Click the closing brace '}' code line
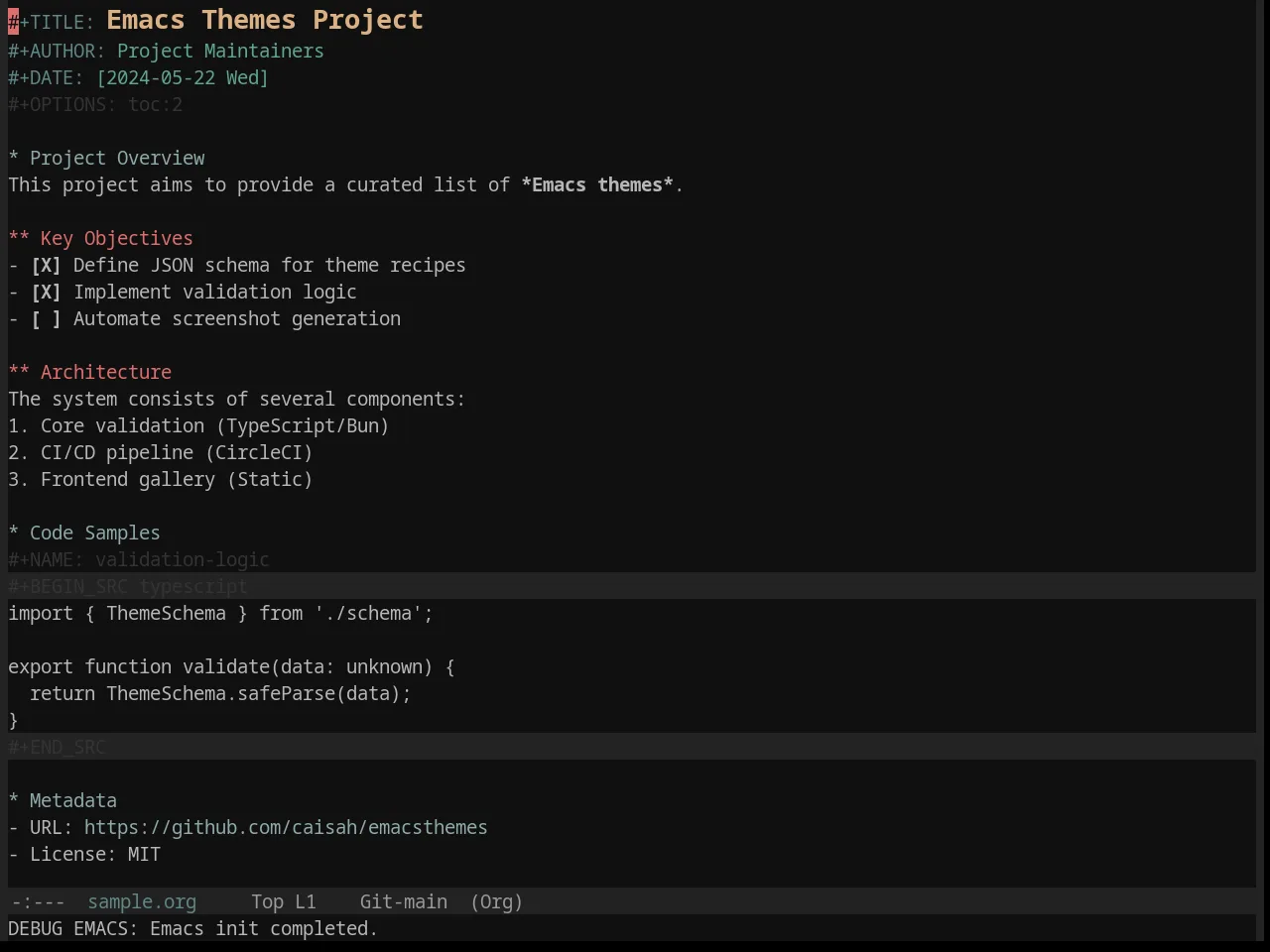 pos(14,721)
